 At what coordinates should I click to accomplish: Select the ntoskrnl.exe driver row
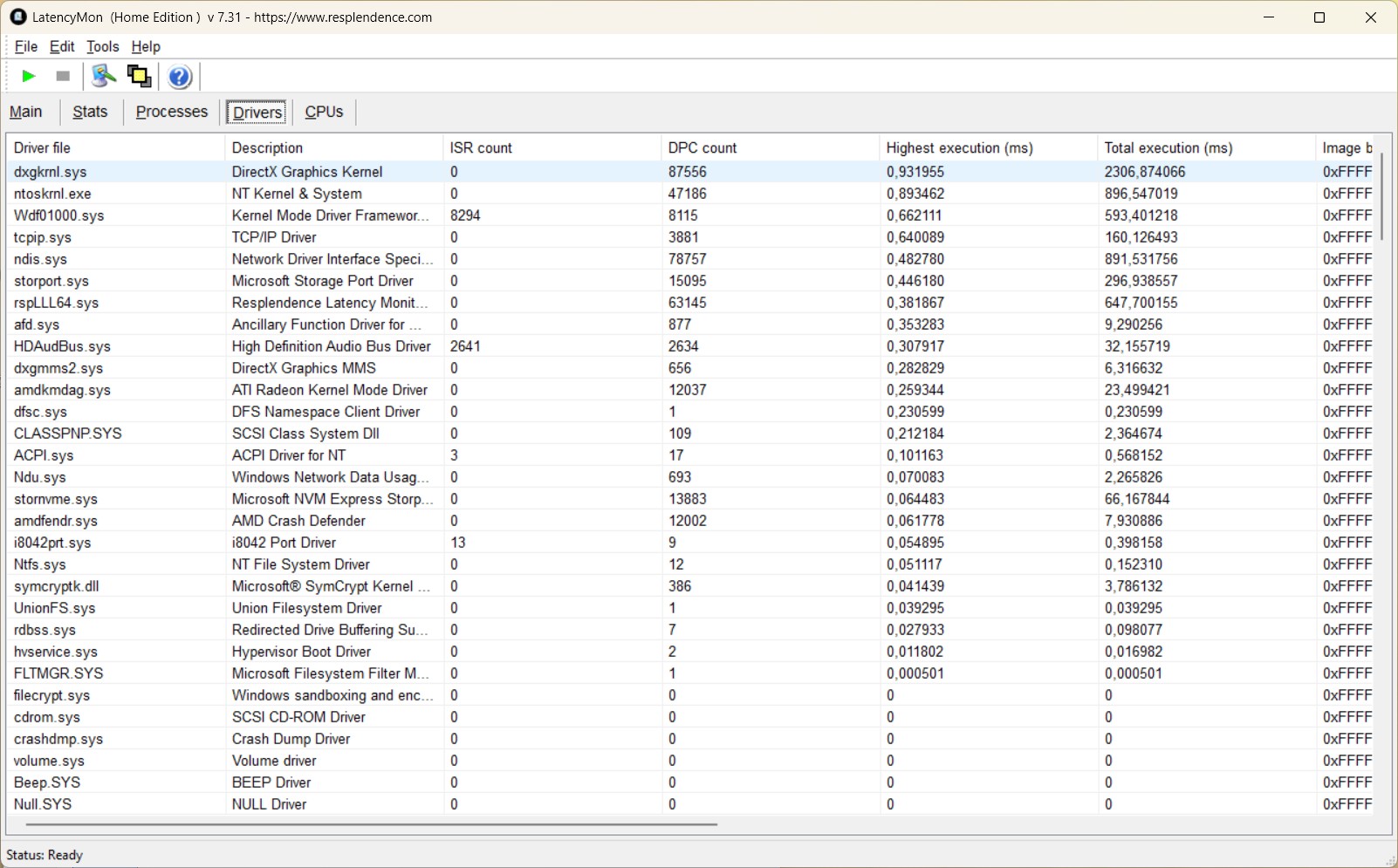[x=52, y=194]
